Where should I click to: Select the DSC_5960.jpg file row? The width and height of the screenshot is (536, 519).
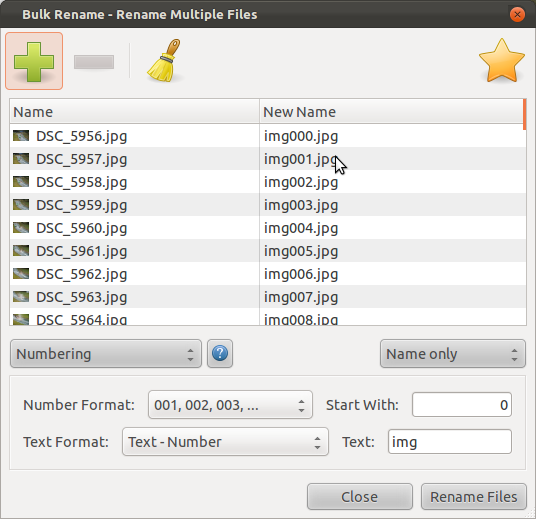(268, 228)
